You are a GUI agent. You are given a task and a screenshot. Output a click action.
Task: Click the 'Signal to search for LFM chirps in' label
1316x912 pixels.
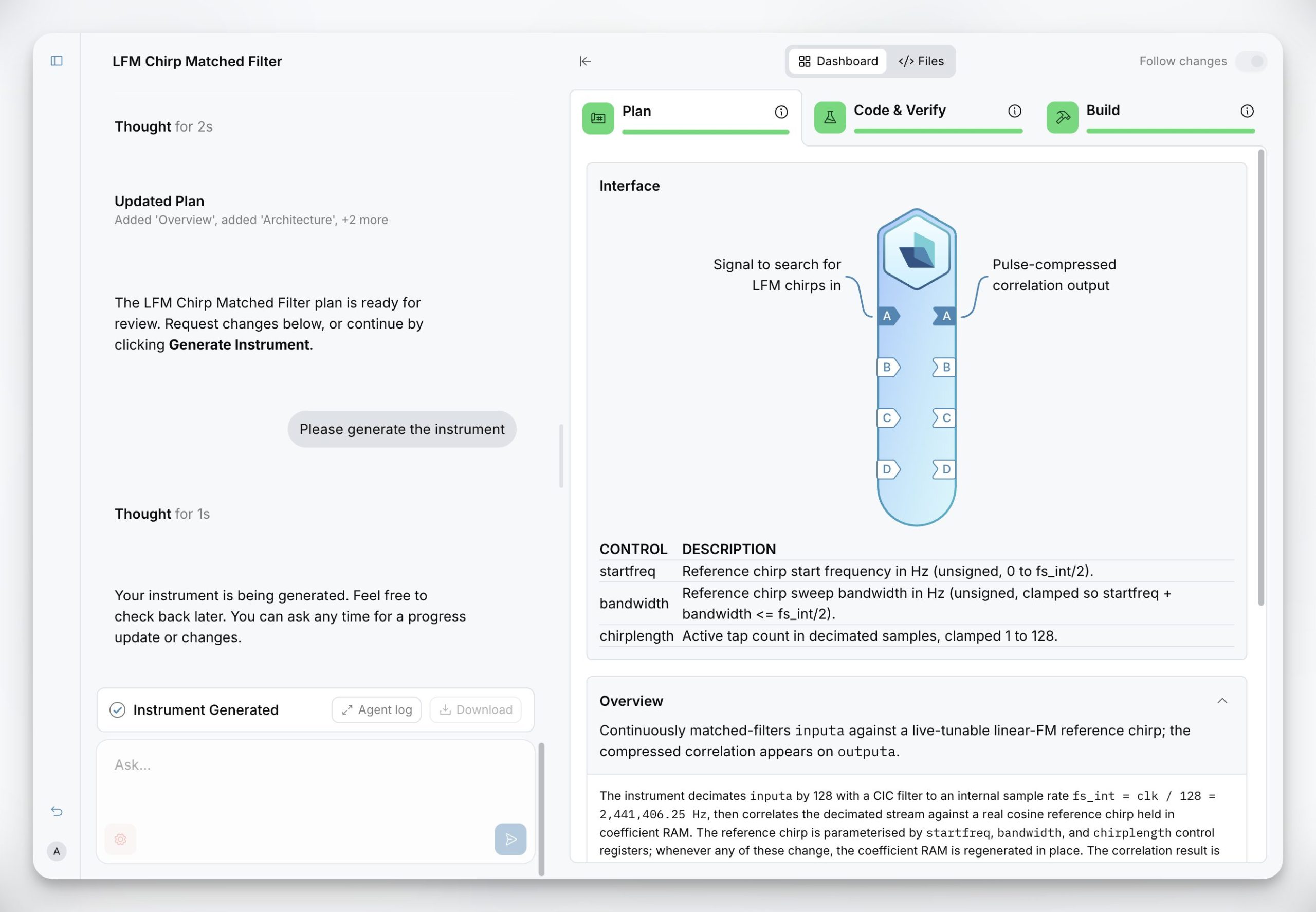pos(777,275)
